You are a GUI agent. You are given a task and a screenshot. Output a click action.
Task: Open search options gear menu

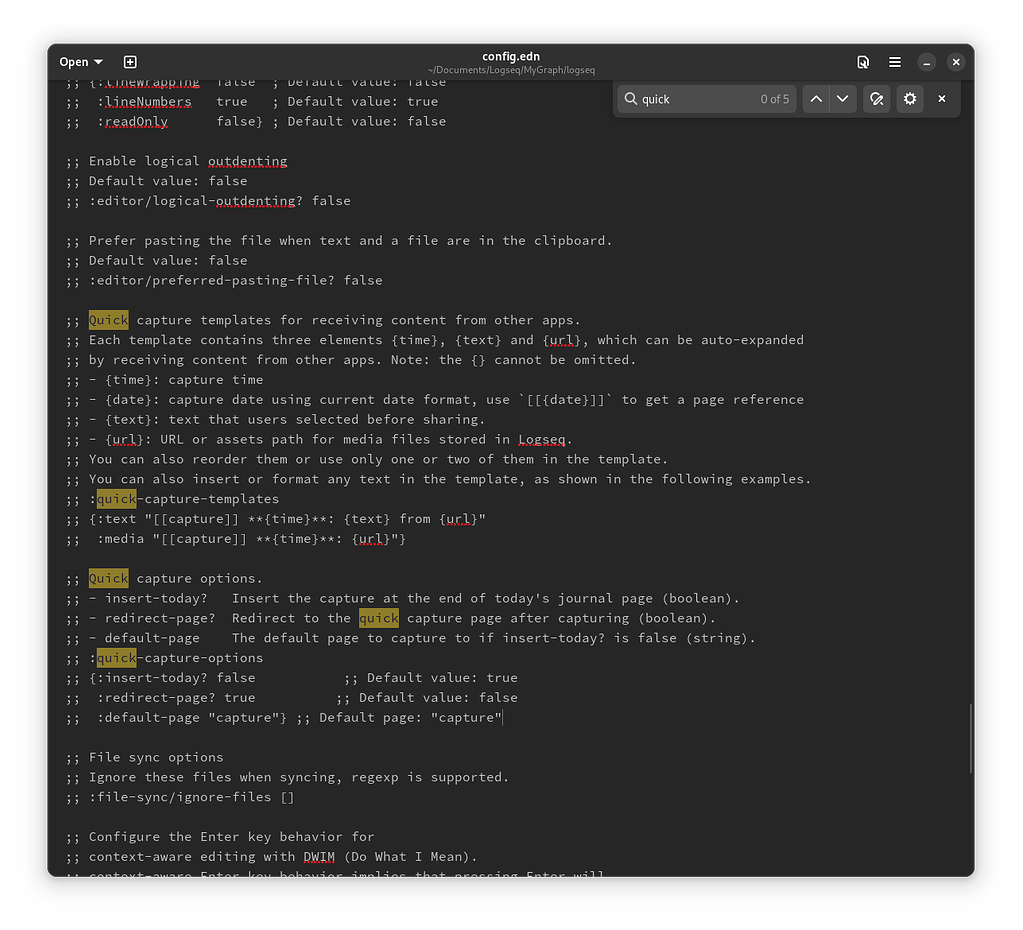[909, 99]
